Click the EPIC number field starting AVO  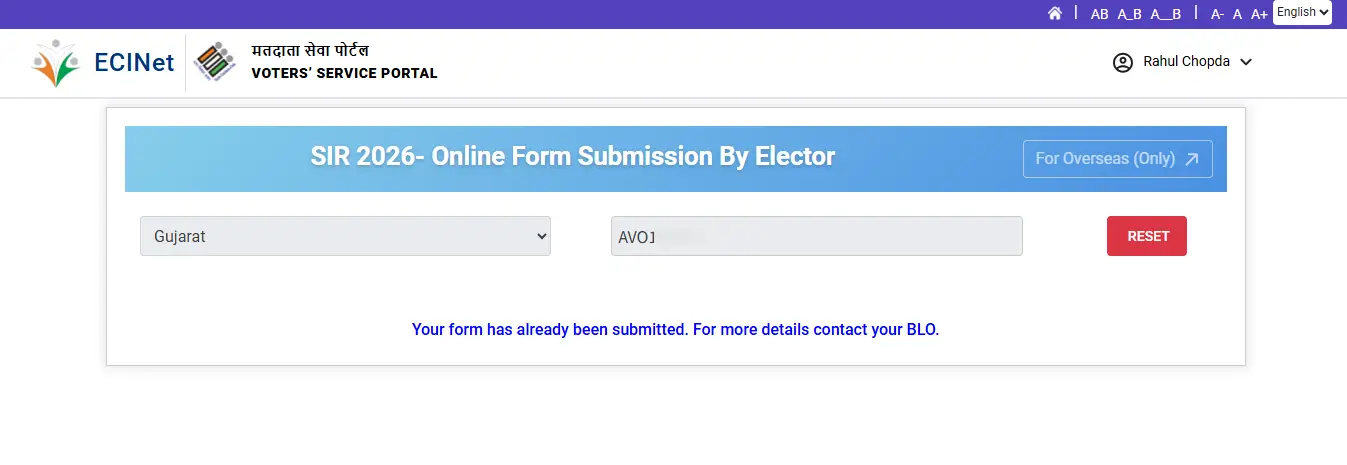click(x=816, y=236)
